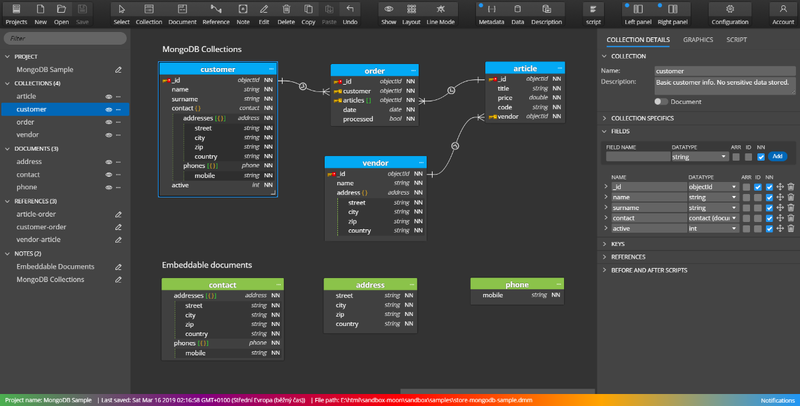This screenshot has width=800, height=406.
Task: Click the Line Mode toolbar icon
Action: point(441,12)
